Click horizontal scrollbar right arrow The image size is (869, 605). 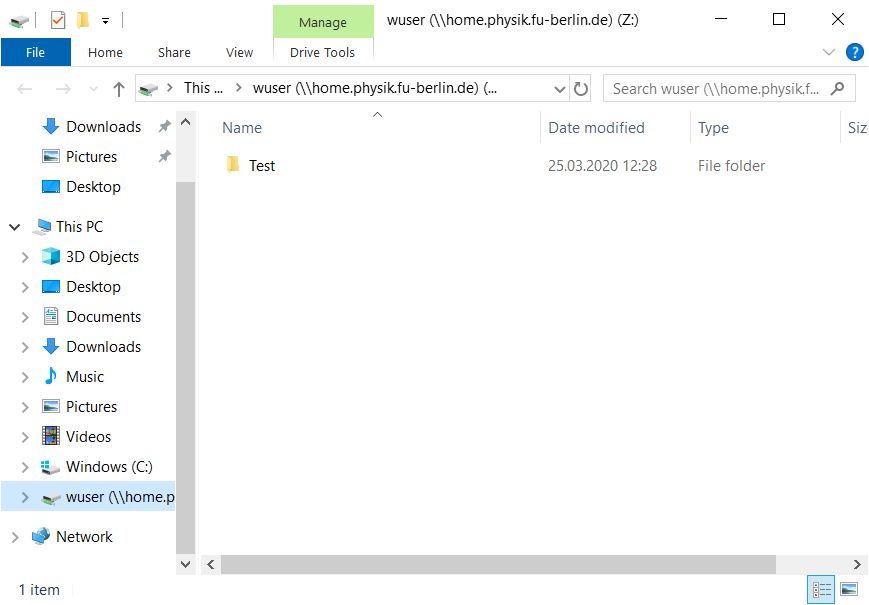tap(857, 565)
